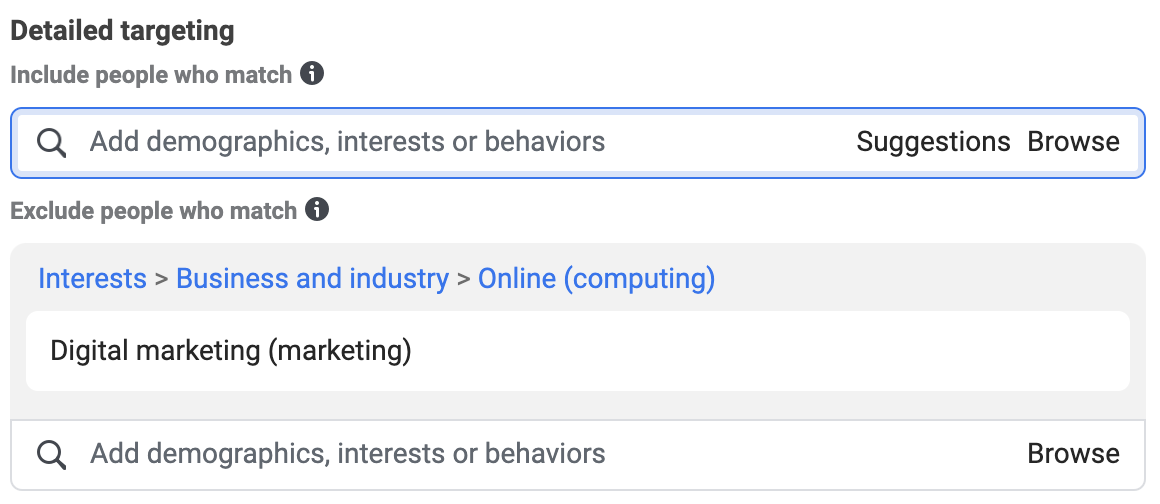Click the arrow separator before Online (computing)
1160x504 pixels.
coord(463,280)
